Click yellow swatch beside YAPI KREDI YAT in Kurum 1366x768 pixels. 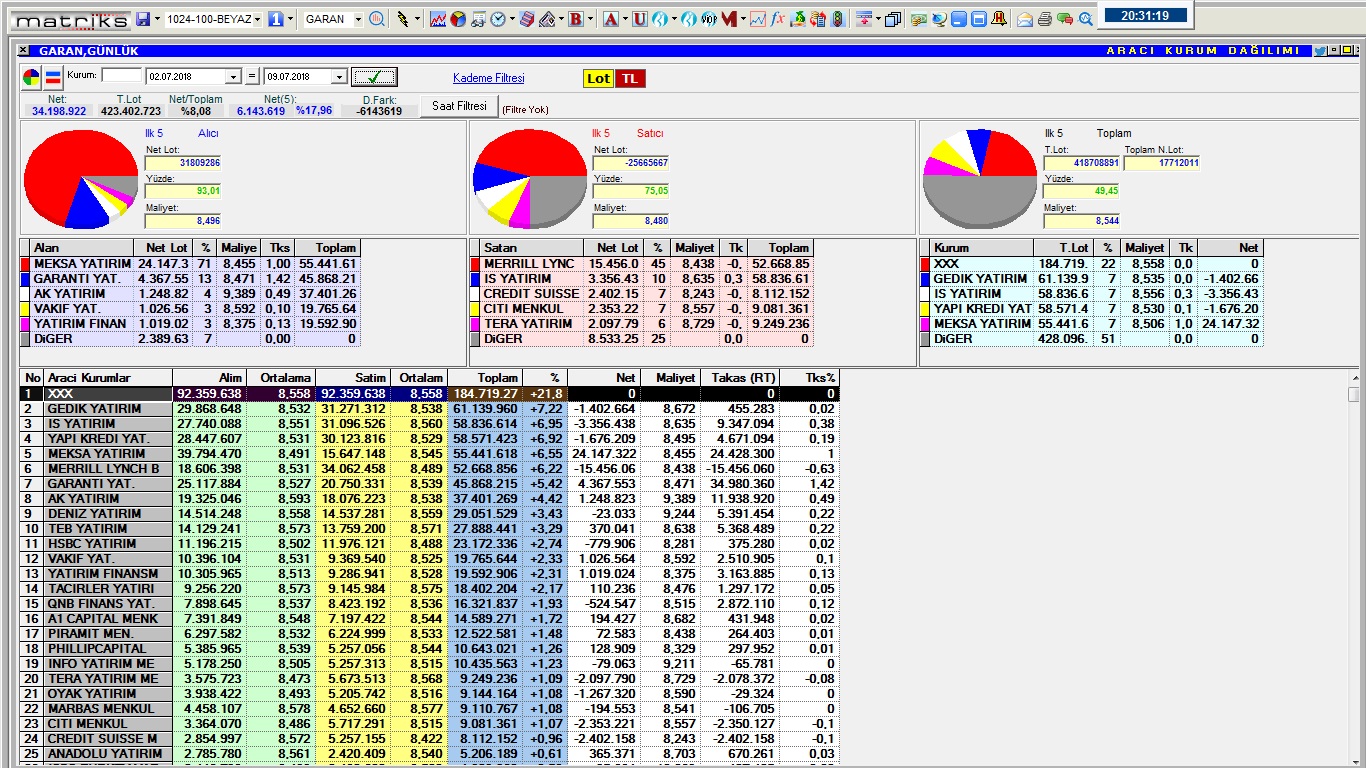point(925,309)
